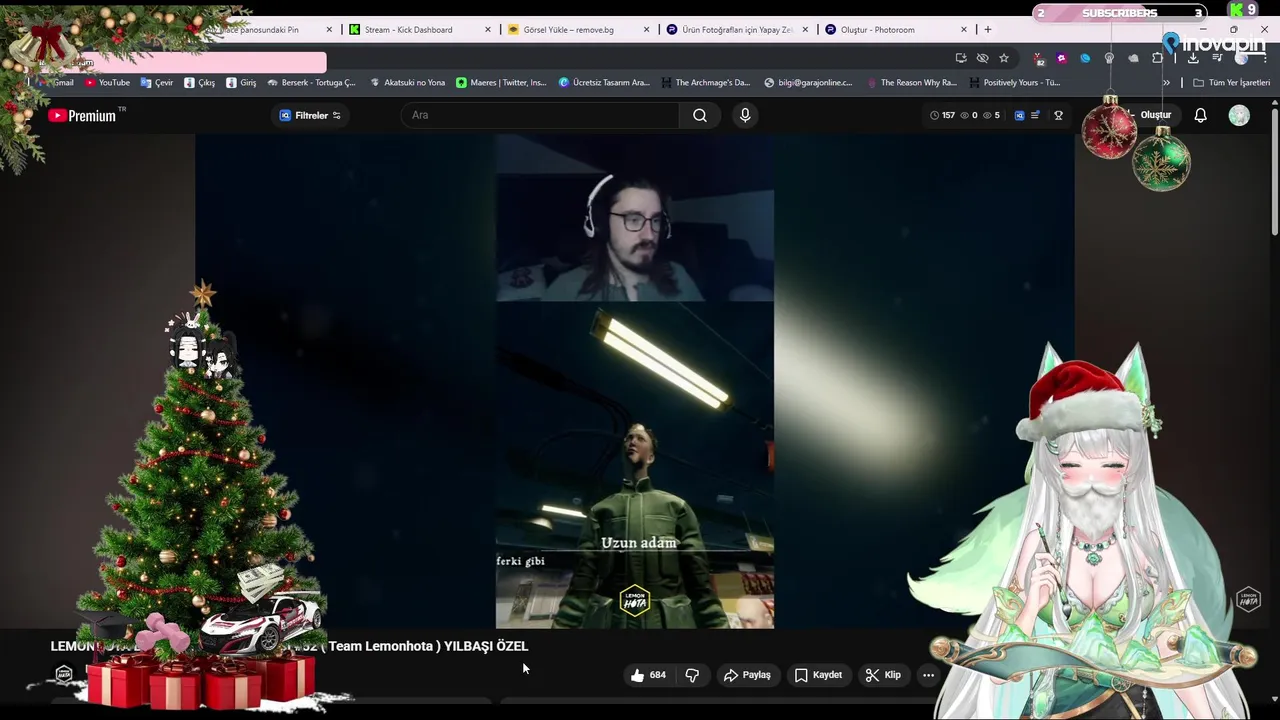Click the search magnifier button
Image resolution: width=1280 pixels, height=720 pixels.
[700, 115]
